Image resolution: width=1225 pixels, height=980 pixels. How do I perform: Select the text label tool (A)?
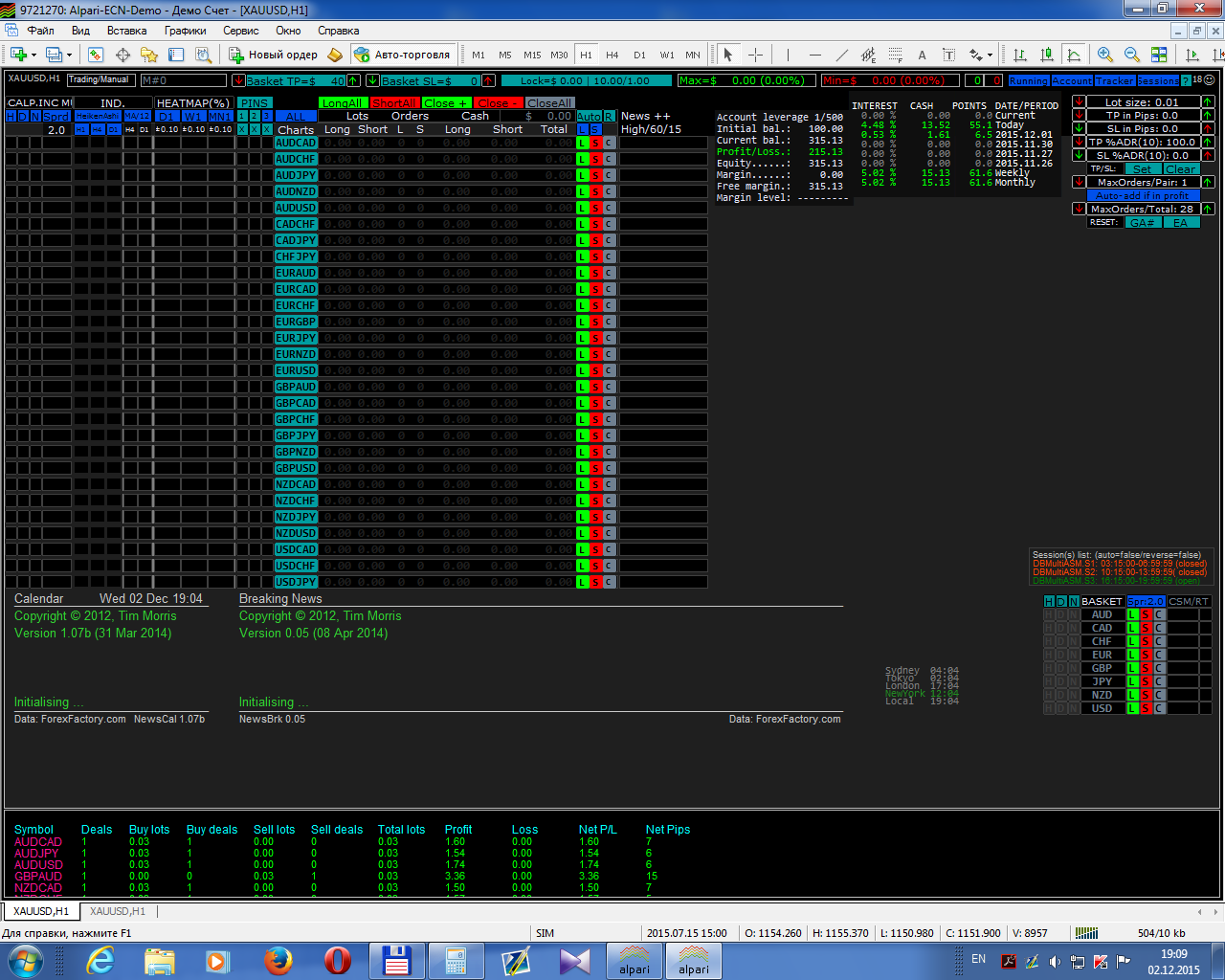pos(922,55)
